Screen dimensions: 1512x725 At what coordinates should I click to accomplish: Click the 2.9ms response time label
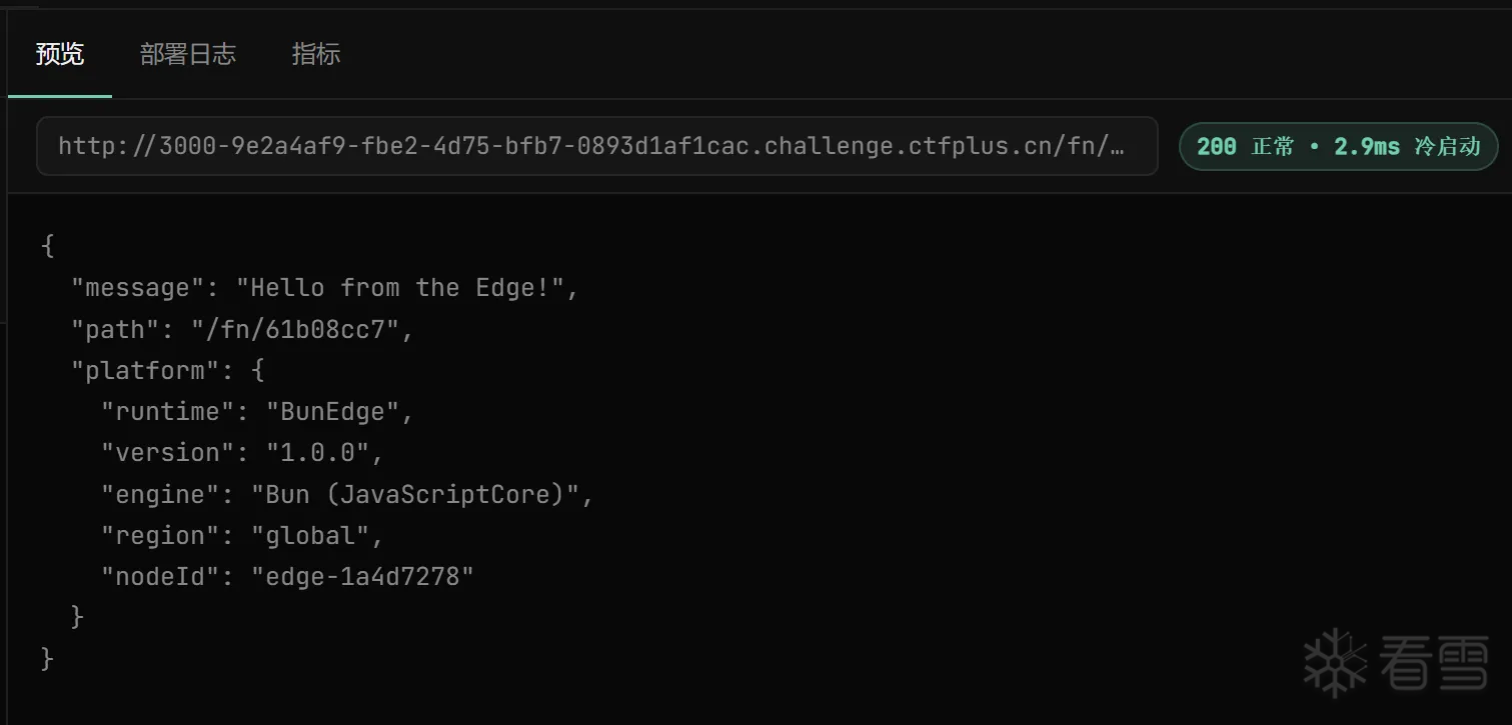(x=1366, y=147)
